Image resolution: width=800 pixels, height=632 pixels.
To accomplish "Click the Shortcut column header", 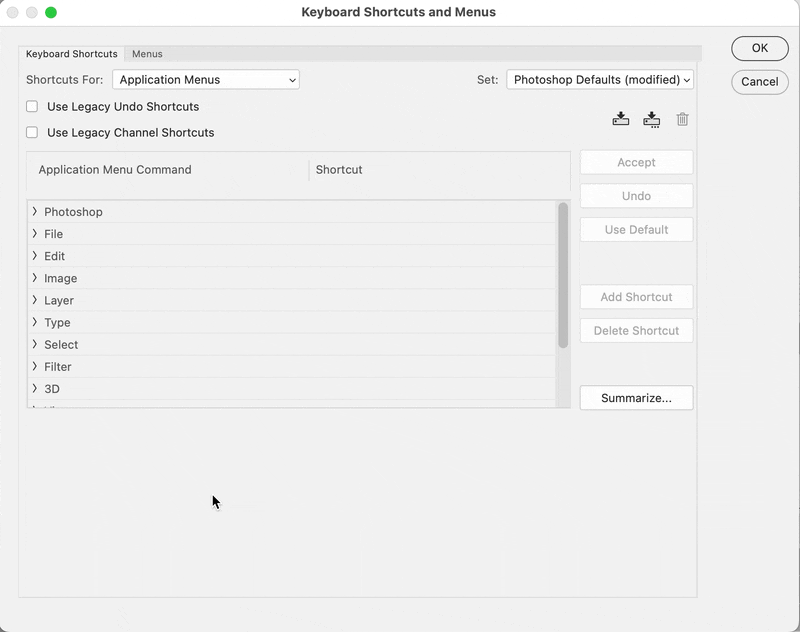I will click(x=339, y=170).
